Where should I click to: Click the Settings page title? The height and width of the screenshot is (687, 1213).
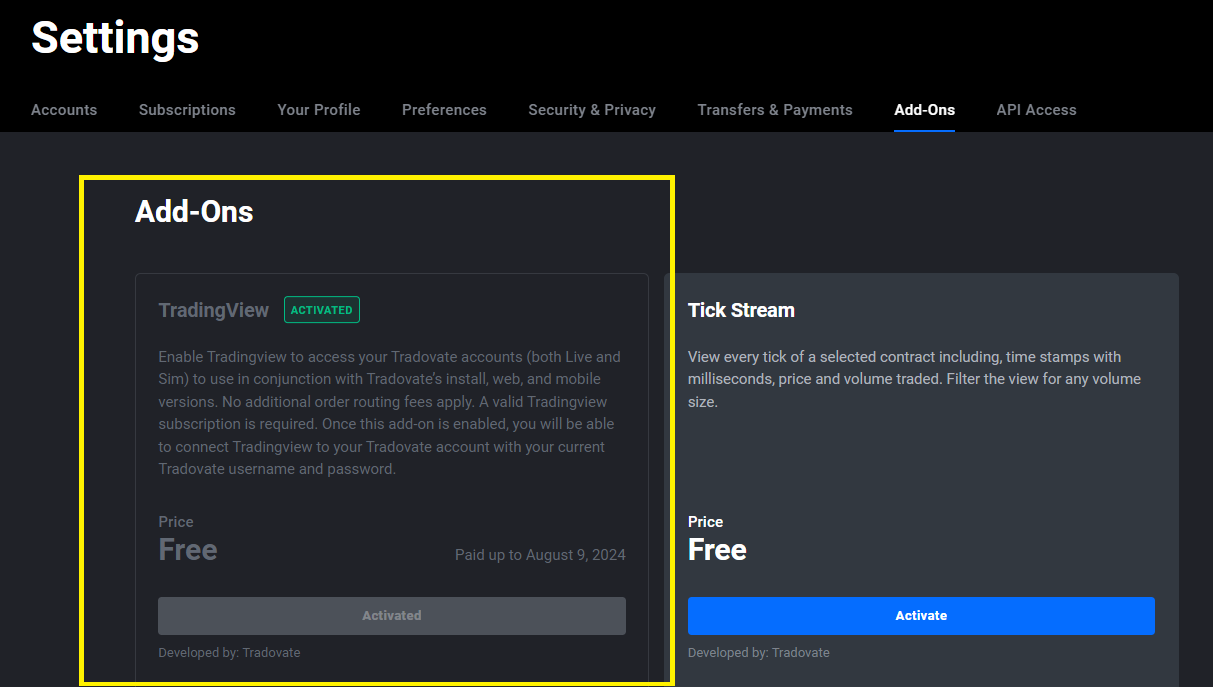[x=115, y=38]
